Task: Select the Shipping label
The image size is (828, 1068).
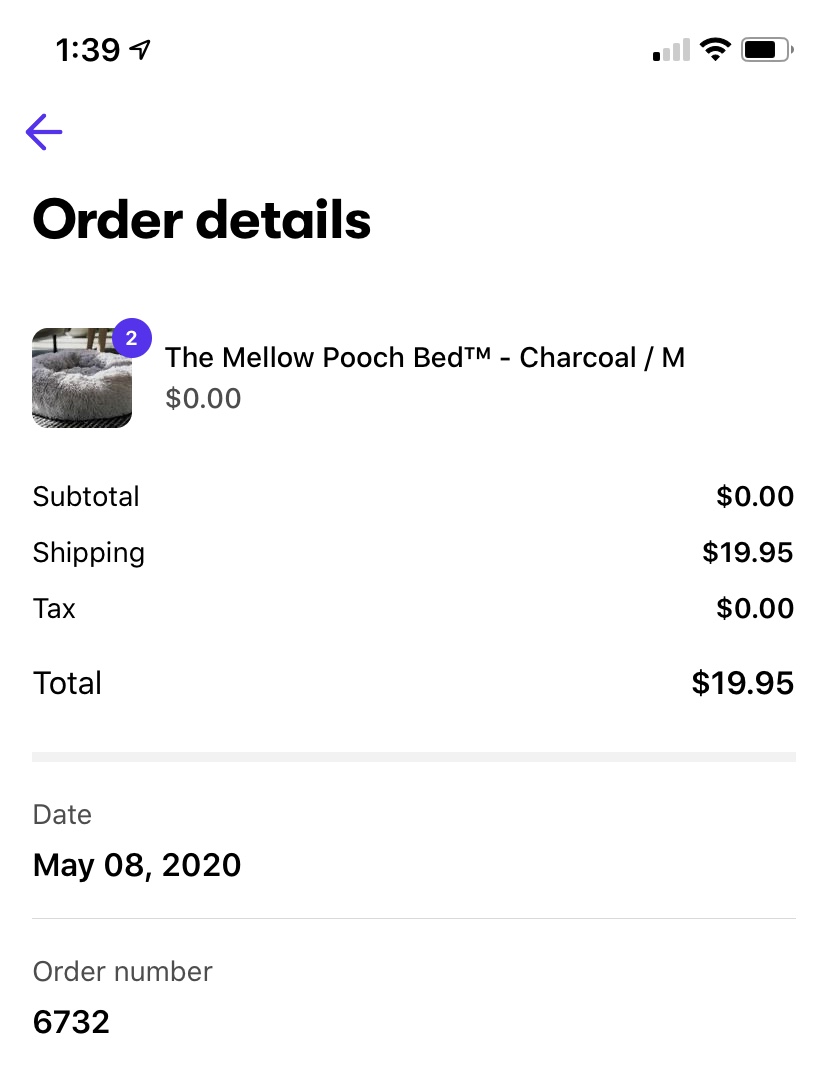Action: (x=89, y=553)
